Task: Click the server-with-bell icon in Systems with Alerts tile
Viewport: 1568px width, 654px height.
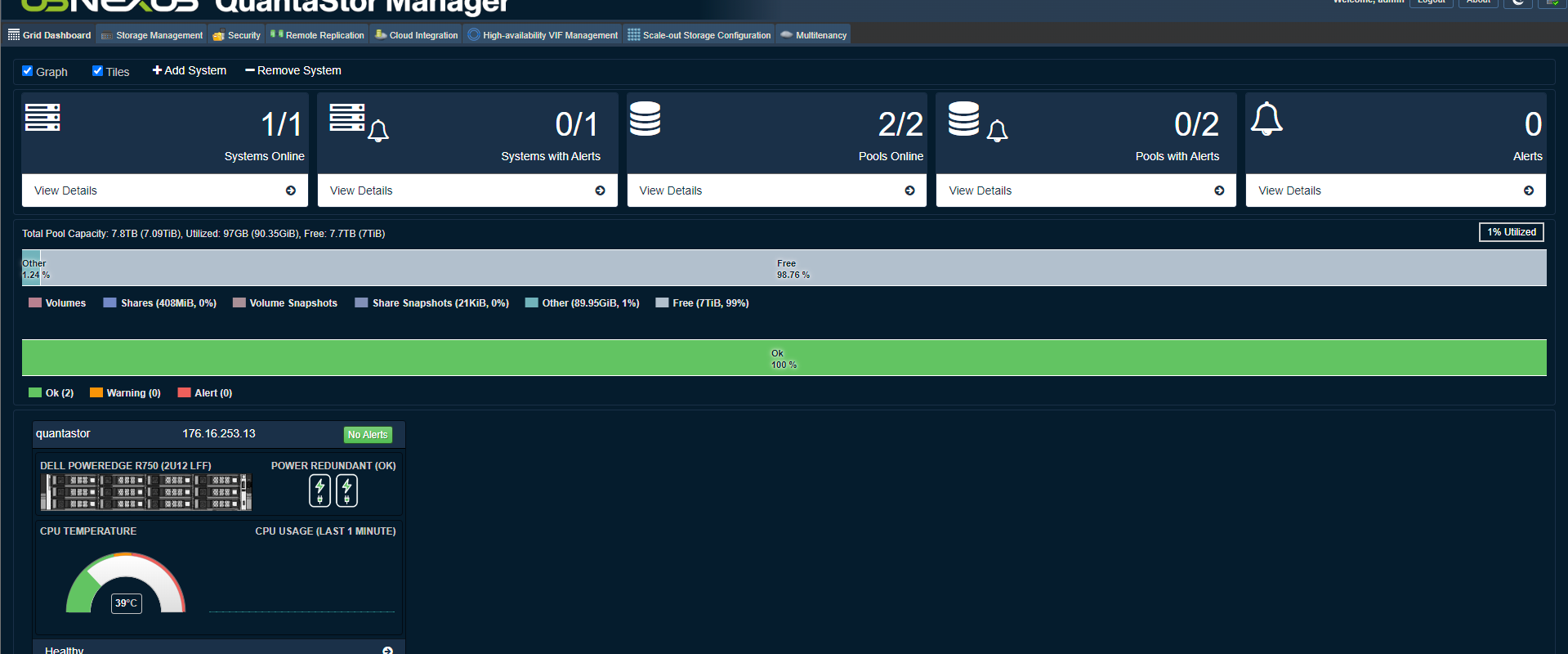Action: pyautogui.click(x=359, y=121)
